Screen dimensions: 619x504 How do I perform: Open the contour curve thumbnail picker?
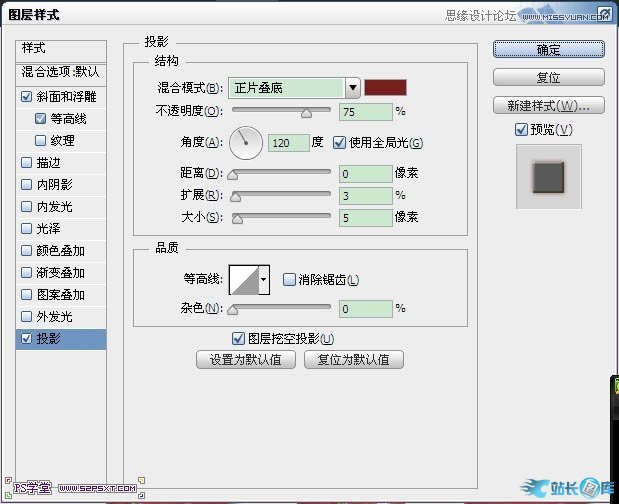click(x=243, y=280)
